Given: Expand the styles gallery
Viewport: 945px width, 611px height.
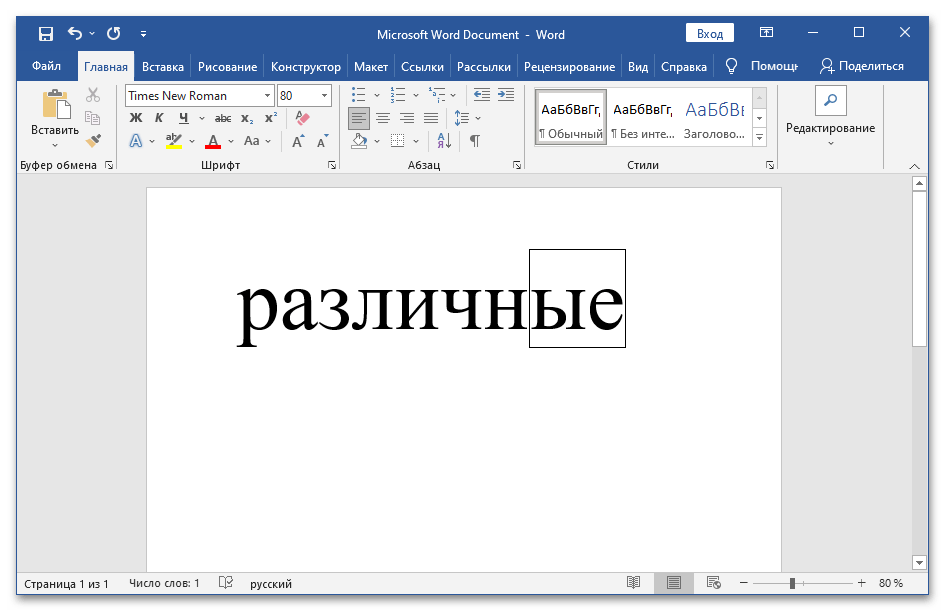Looking at the screenshot, I should [x=759, y=137].
